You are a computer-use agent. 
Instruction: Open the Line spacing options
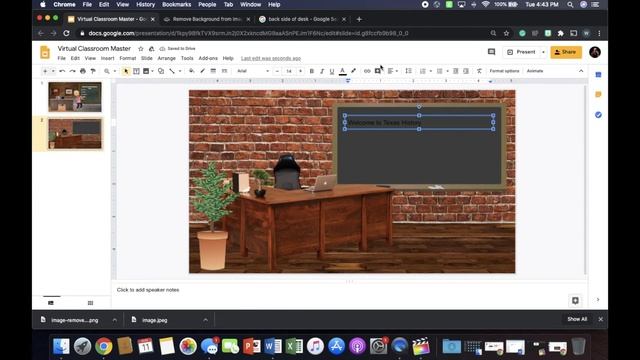click(x=408, y=71)
